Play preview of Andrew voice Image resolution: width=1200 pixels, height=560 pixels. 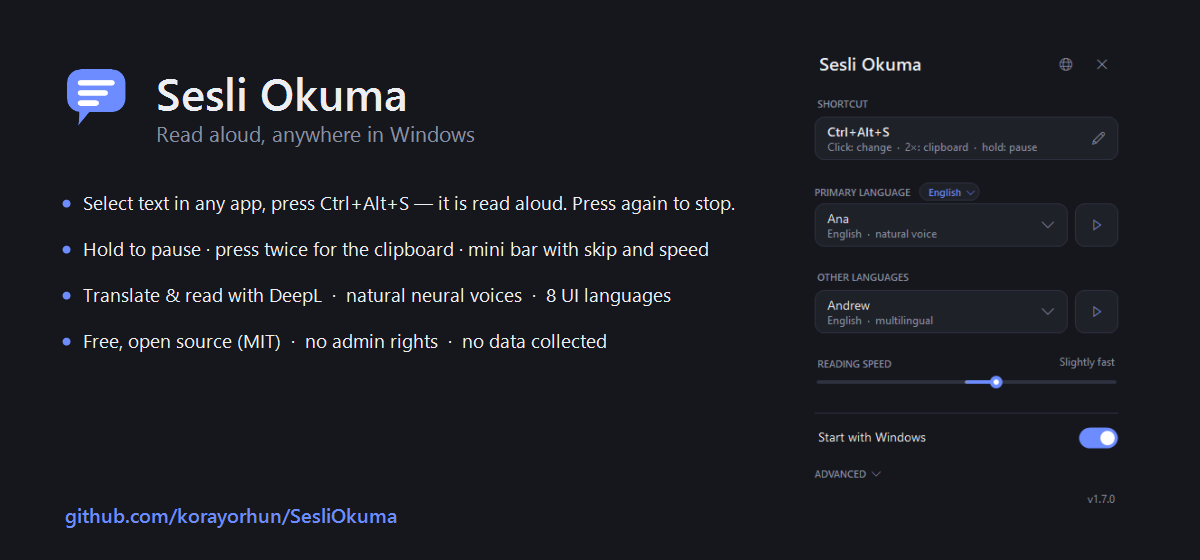1096,312
